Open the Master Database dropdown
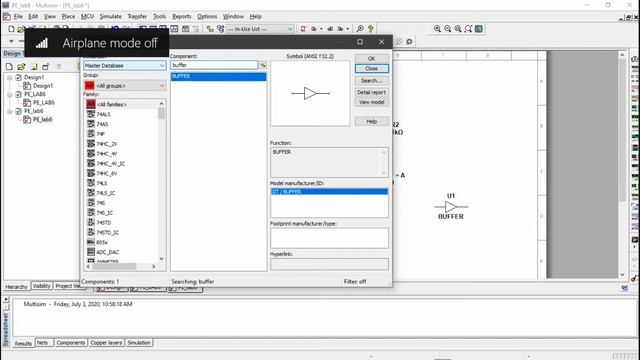Viewport: 640px width, 360px height. [x=124, y=65]
